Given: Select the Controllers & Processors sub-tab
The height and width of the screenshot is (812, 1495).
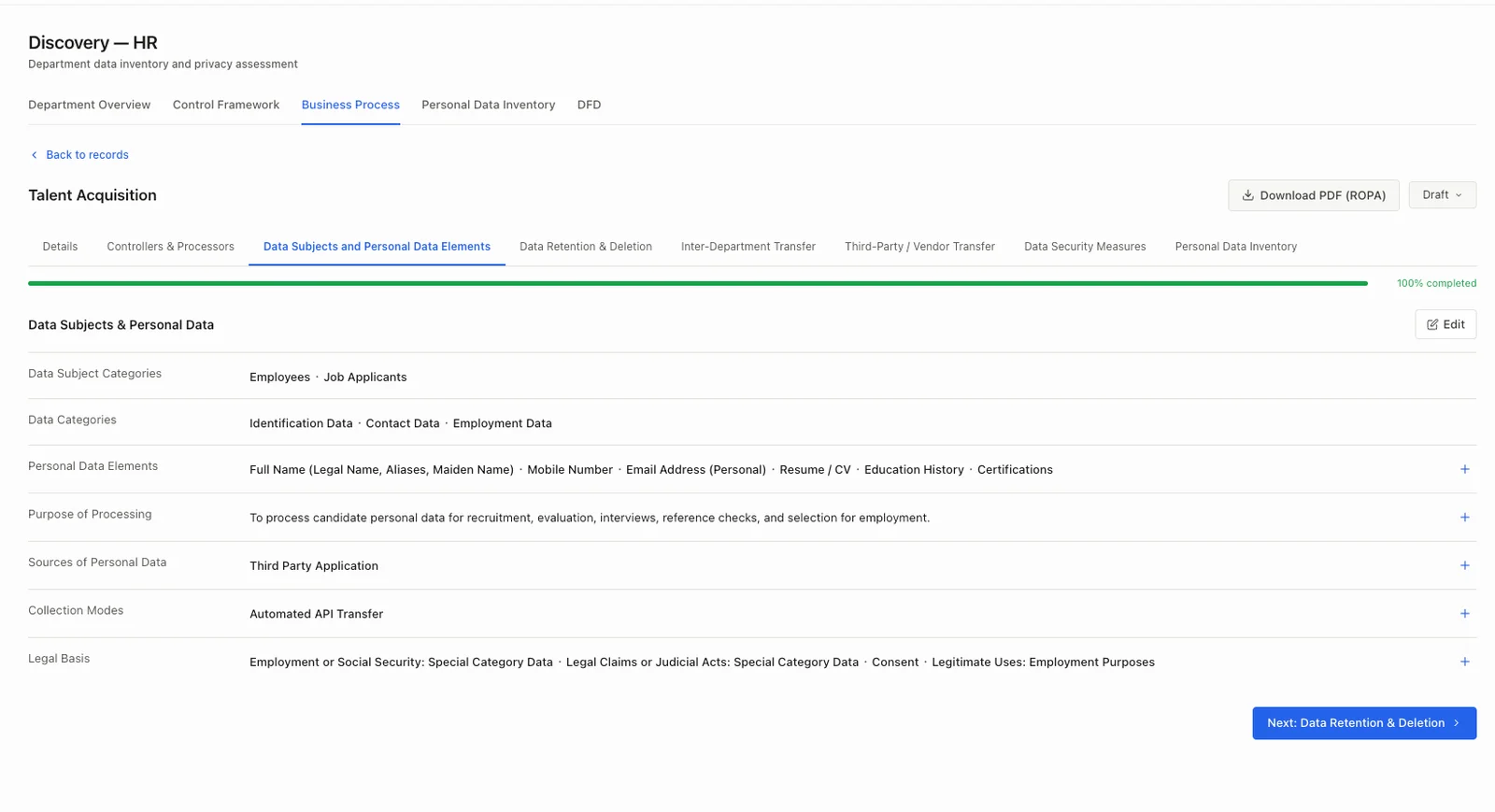Looking at the screenshot, I should [170, 247].
